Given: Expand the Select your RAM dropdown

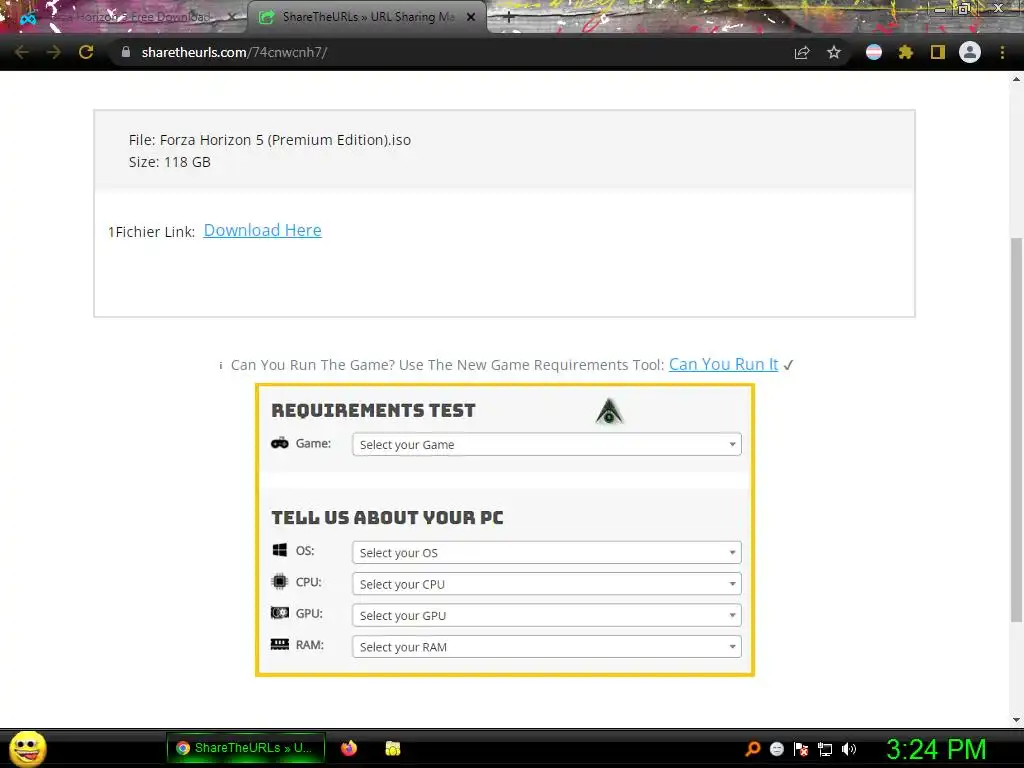Looking at the screenshot, I should pyautogui.click(x=547, y=647).
